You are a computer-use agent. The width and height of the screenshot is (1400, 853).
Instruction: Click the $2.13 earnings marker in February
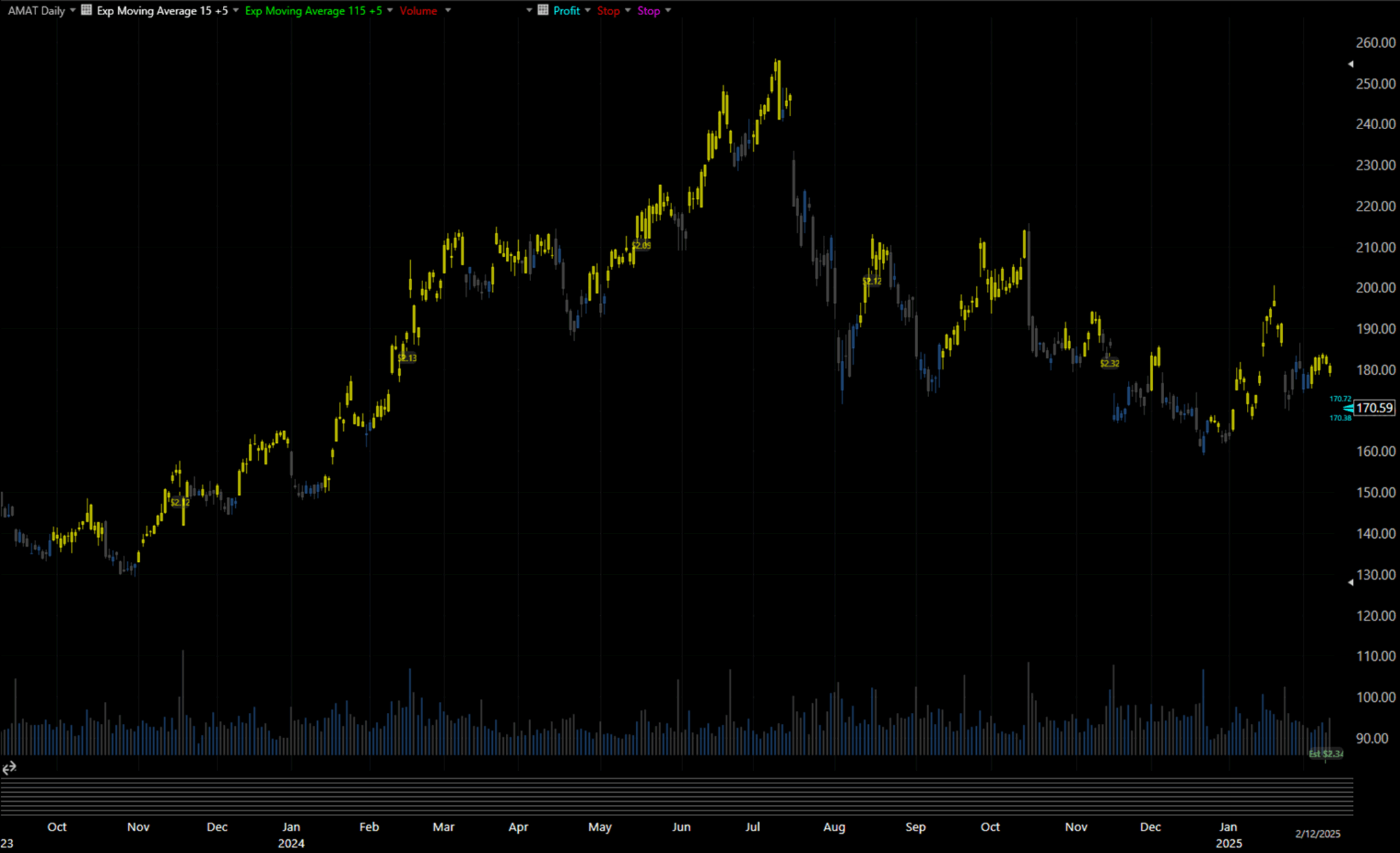[407, 358]
